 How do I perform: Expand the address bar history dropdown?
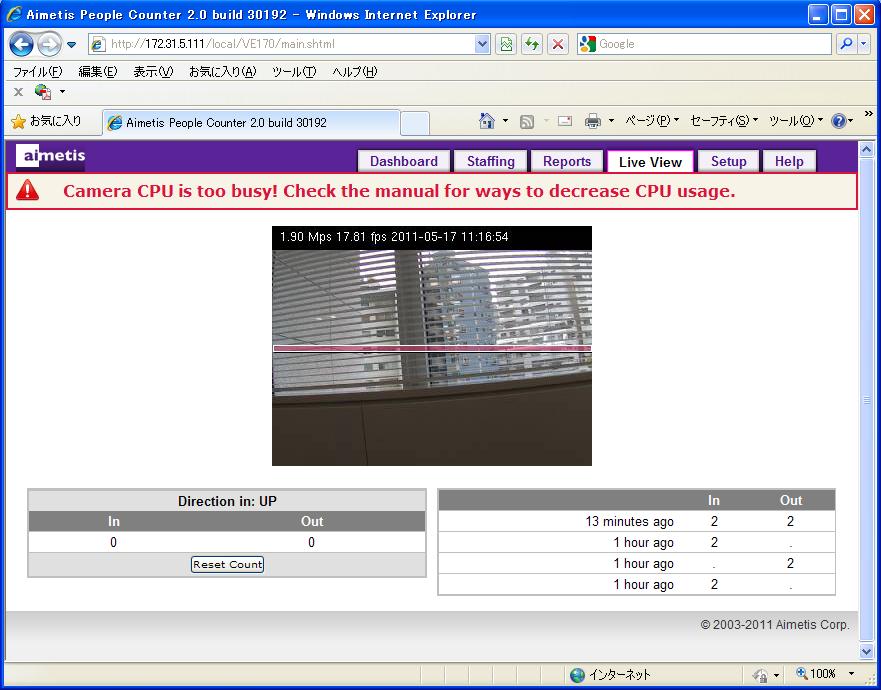(x=482, y=44)
